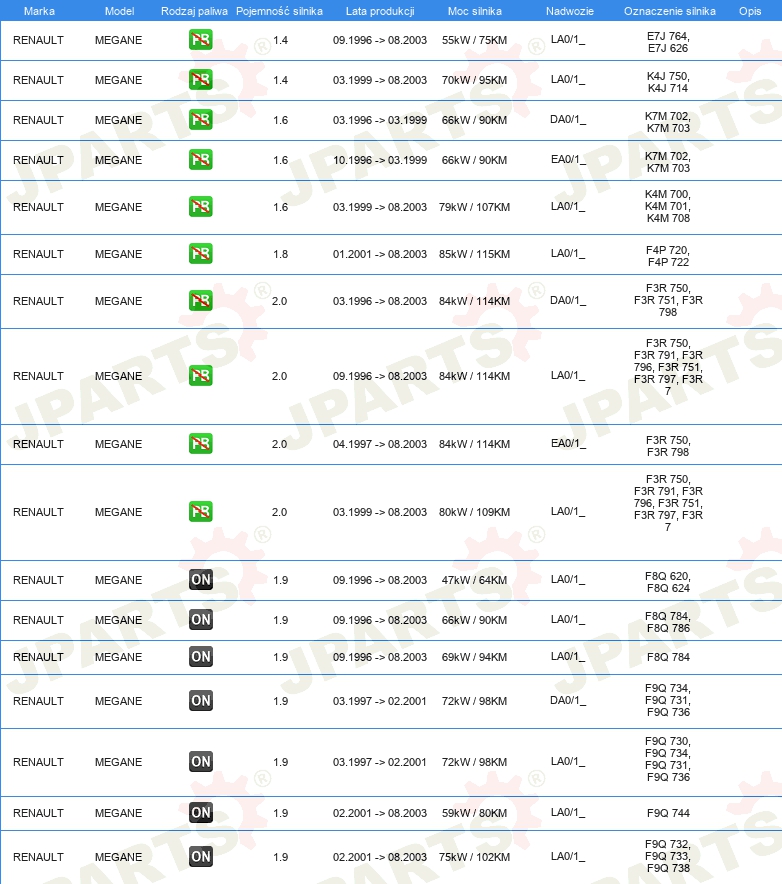Select the 55kW / 75KM power cell

[x=474, y=41]
